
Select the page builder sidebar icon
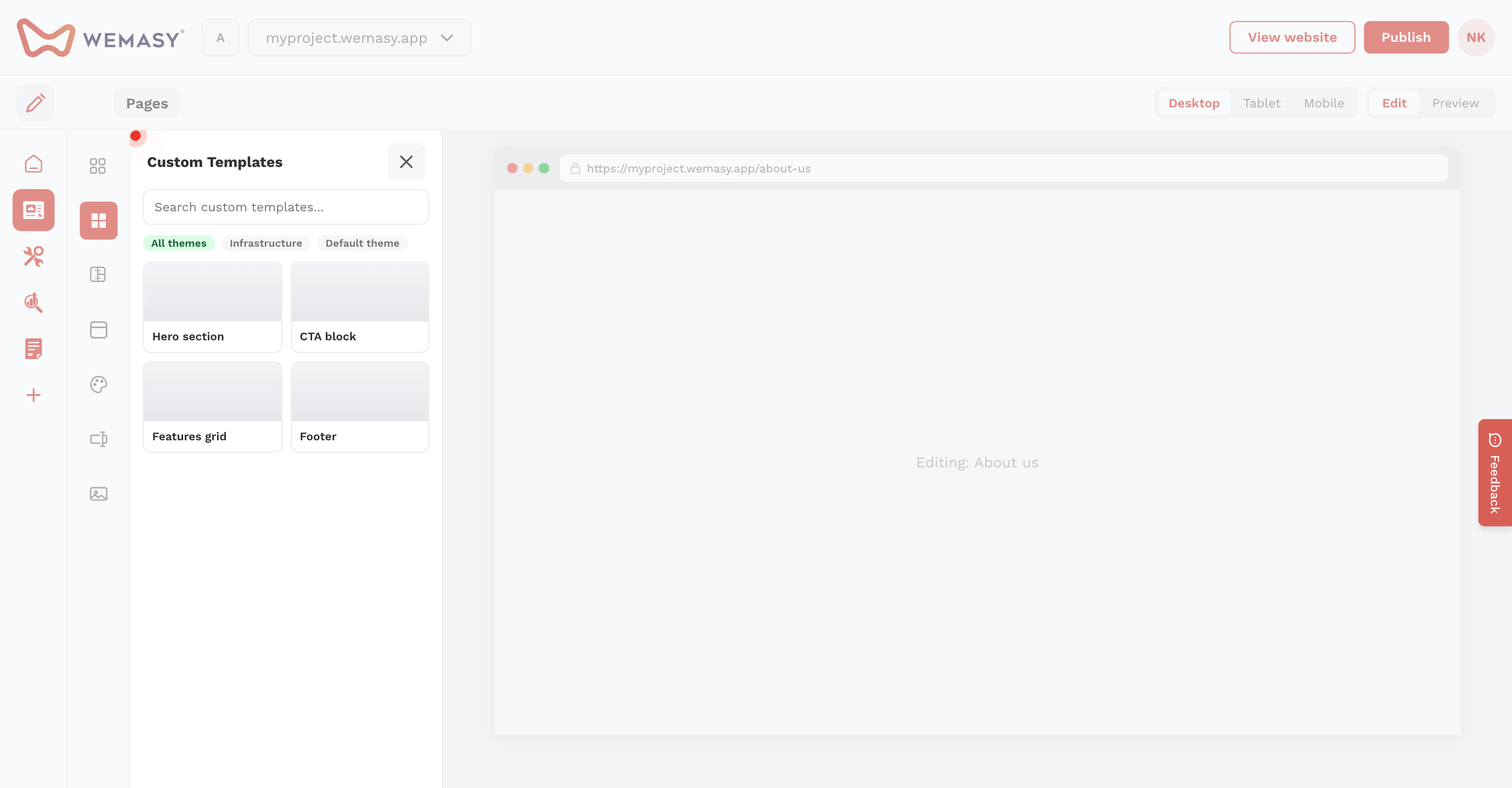click(33, 210)
